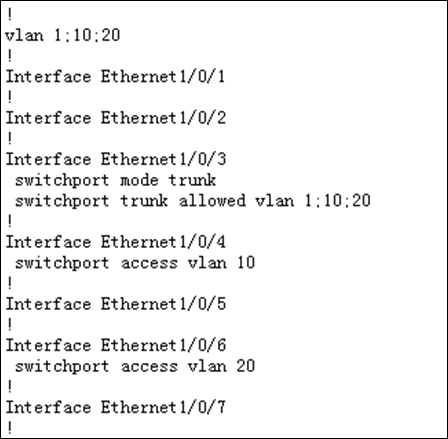Click the 'Interface Ethernet1/0/1' line
The height and width of the screenshot is (439, 448).
click(116, 77)
